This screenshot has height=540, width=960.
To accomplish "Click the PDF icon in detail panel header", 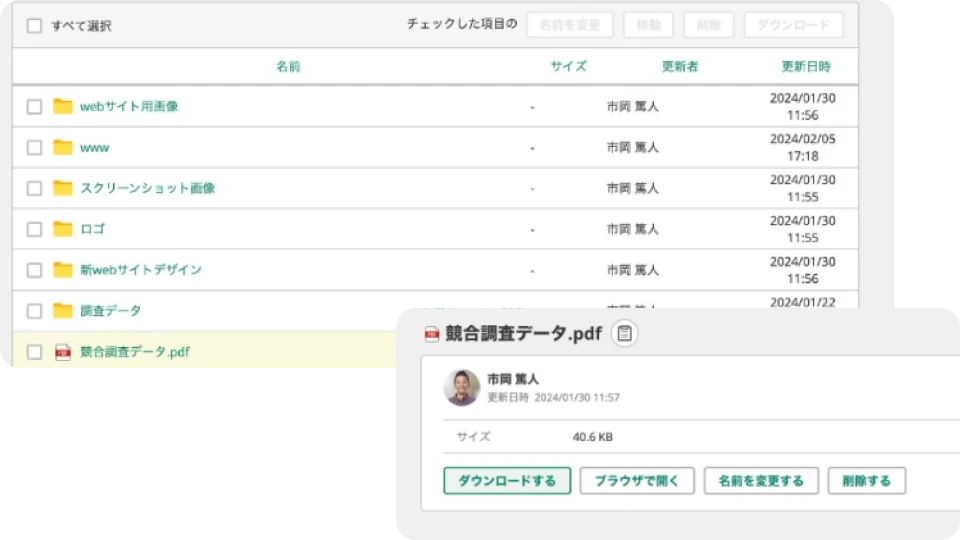I will [x=432, y=334].
